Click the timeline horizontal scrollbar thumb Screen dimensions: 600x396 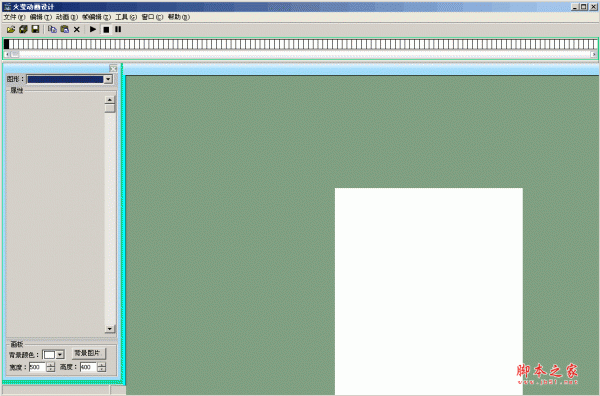(x=15, y=55)
